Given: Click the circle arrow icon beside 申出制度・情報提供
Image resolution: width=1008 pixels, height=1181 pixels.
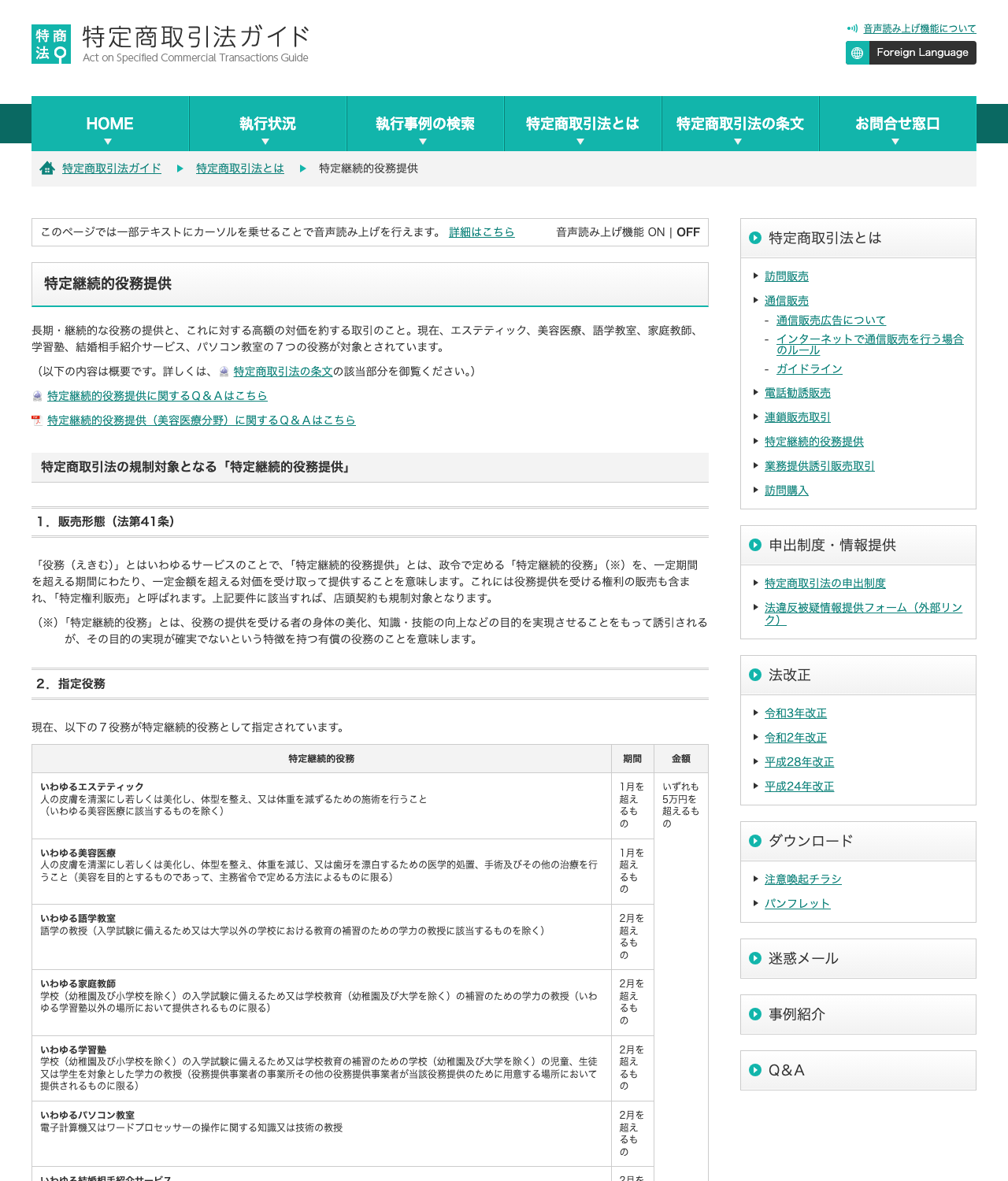Looking at the screenshot, I should tap(755, 545).
